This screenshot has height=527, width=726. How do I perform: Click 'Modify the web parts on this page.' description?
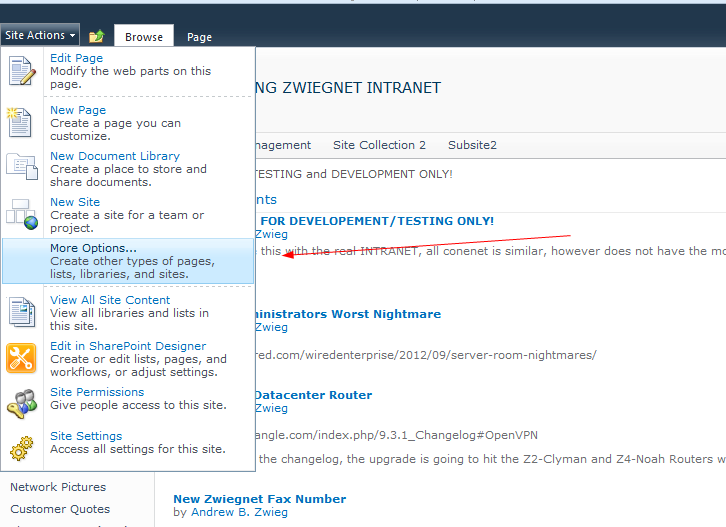tap(131, 78)
